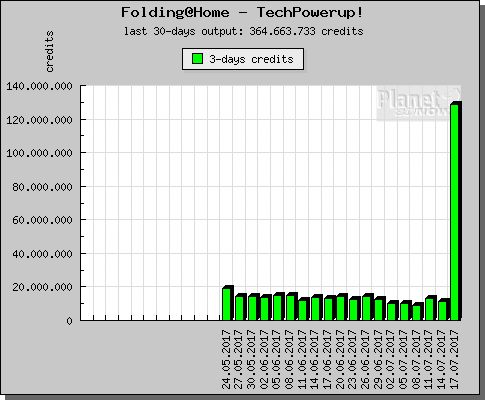The width and height of the screenshot is (485, 400).
Task: Click the last 30-days output subtitle
Action: point(243,31)
